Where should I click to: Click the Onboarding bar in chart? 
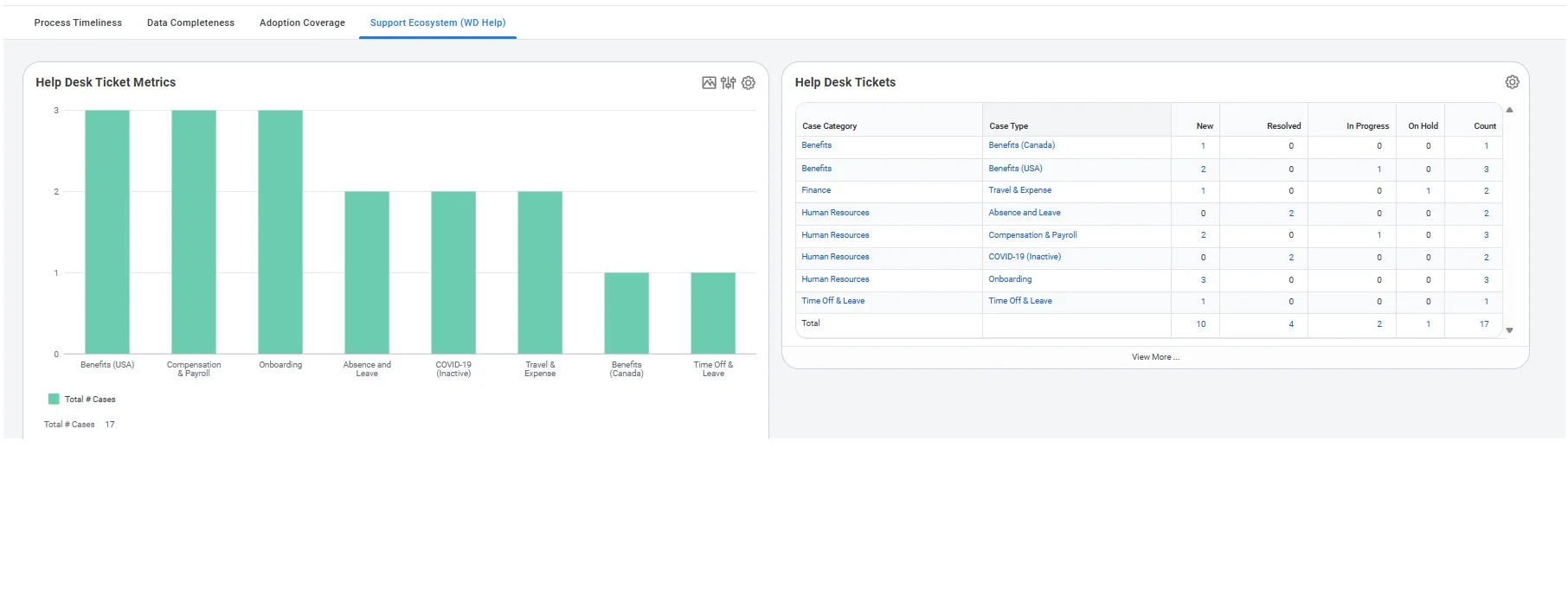pos(280,232)
